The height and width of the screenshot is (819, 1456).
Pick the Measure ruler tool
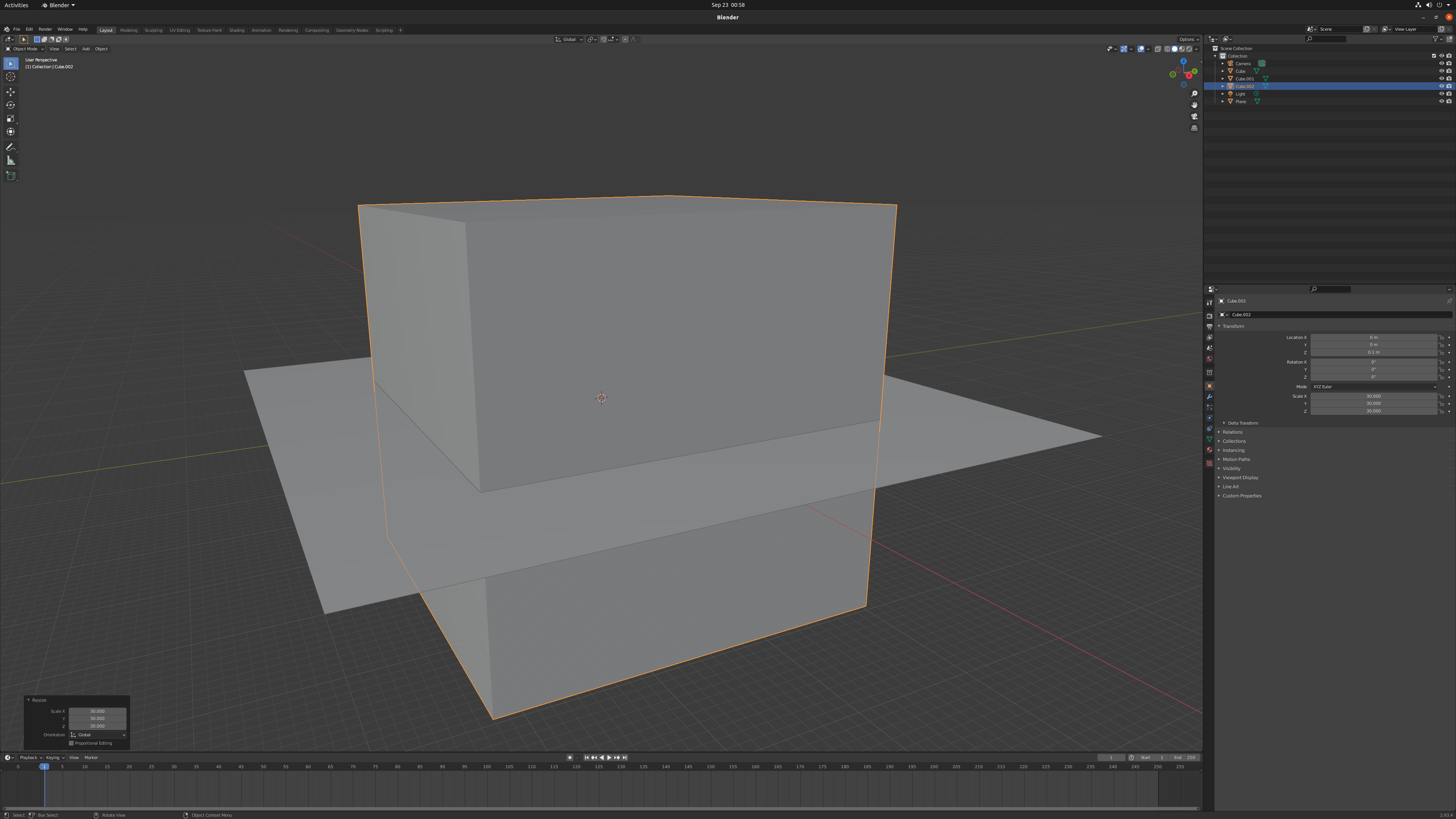pos(11,160)
